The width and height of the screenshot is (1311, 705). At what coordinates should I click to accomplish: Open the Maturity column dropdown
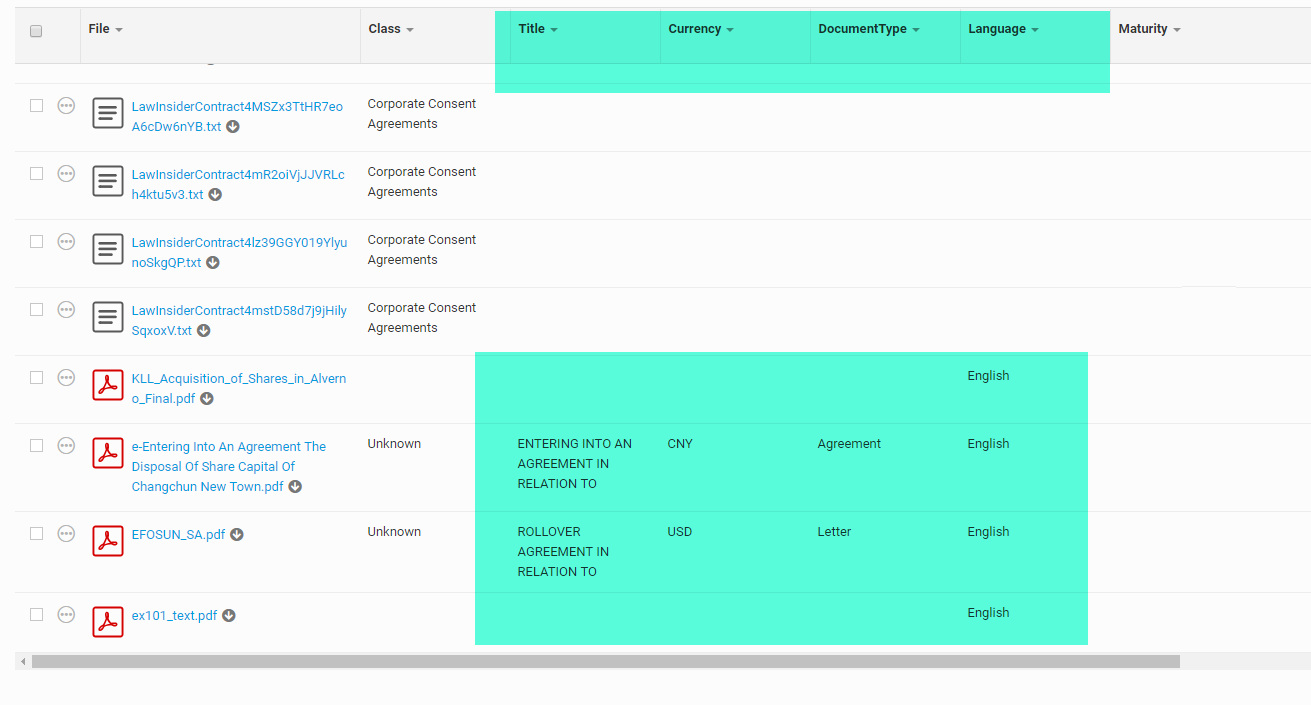1177,30
